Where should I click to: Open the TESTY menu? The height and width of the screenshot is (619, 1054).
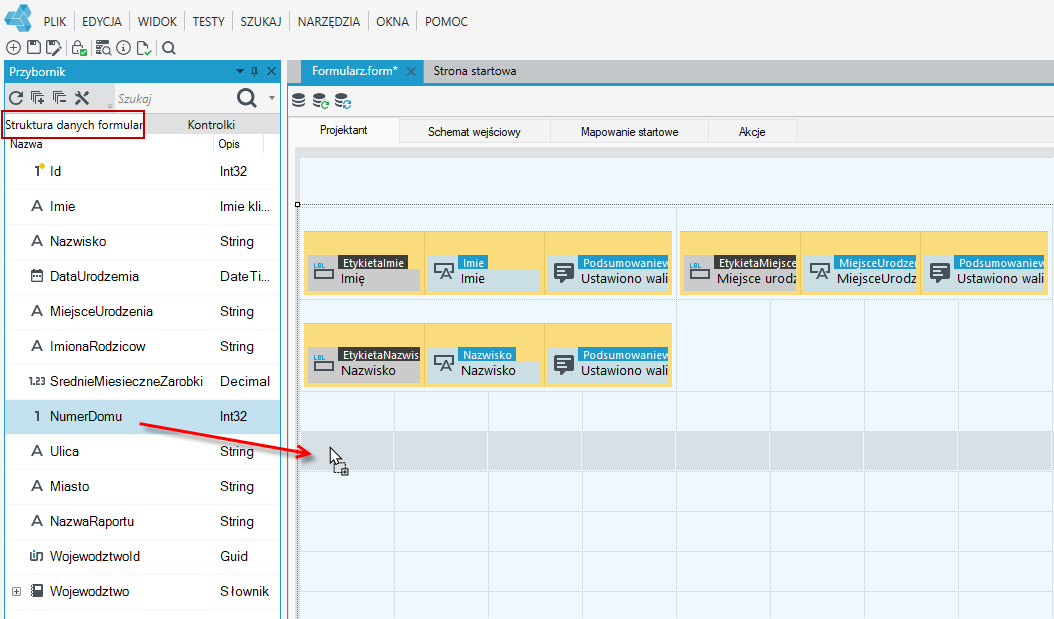tap(208, 22)
